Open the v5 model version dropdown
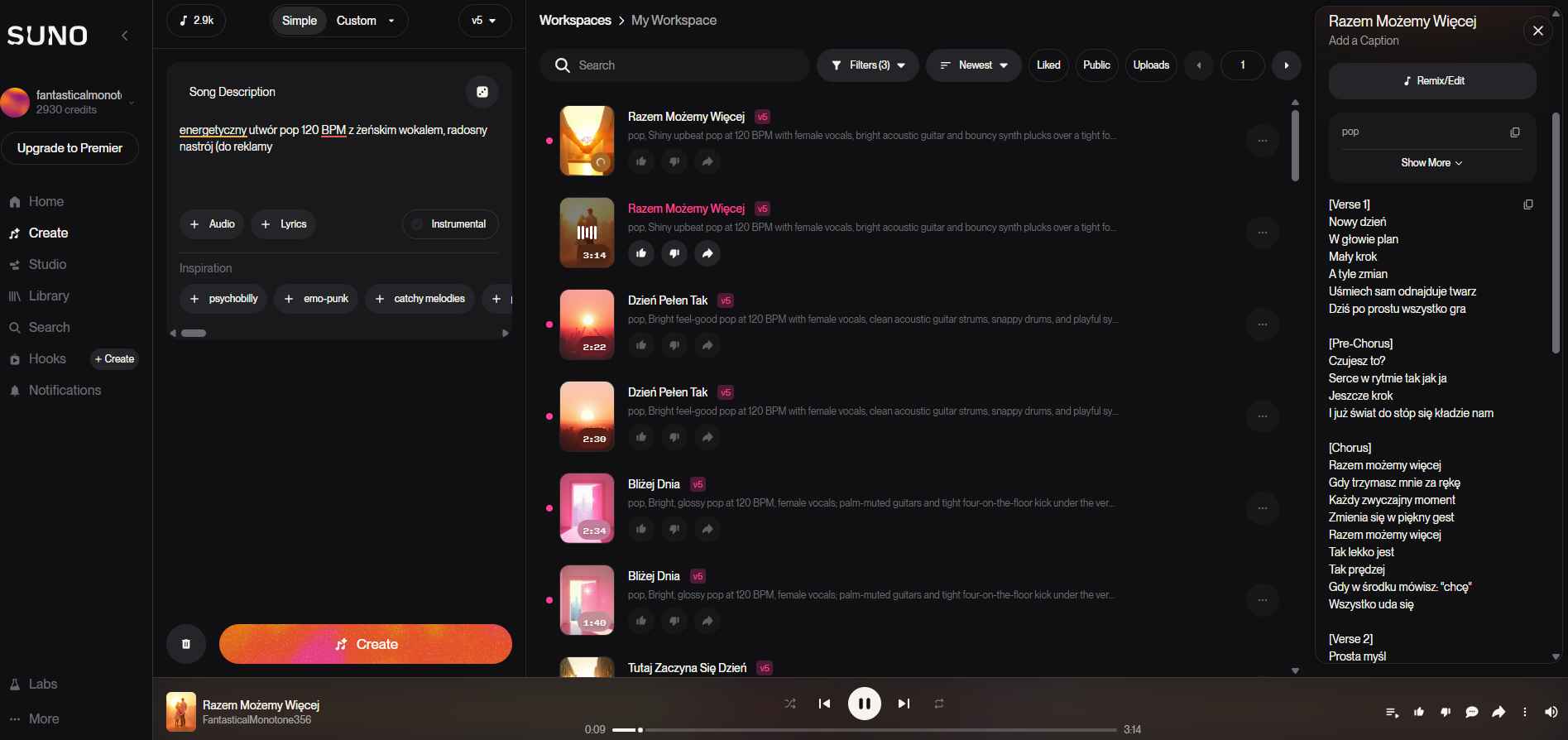Viewport: 1568px width, 740px height. coord(485,21)
